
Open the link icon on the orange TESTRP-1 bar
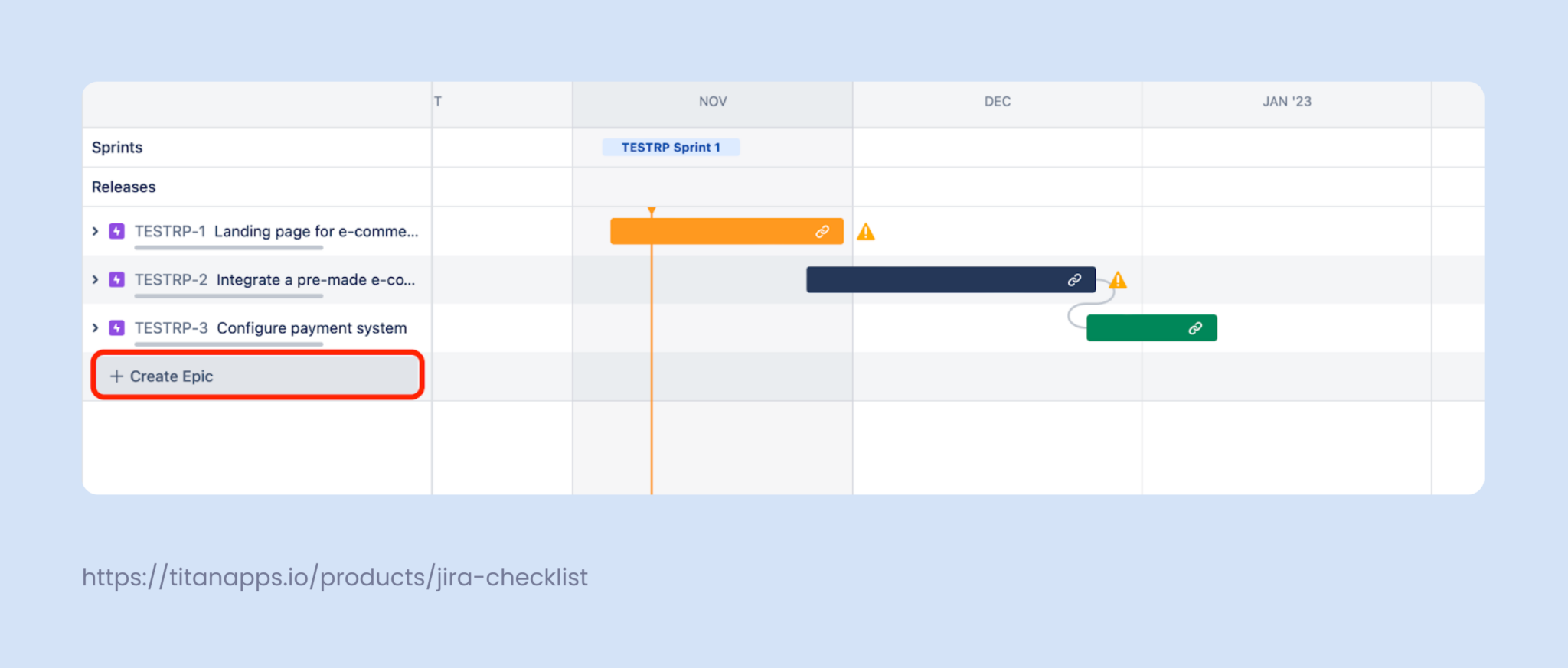[822, 230]
